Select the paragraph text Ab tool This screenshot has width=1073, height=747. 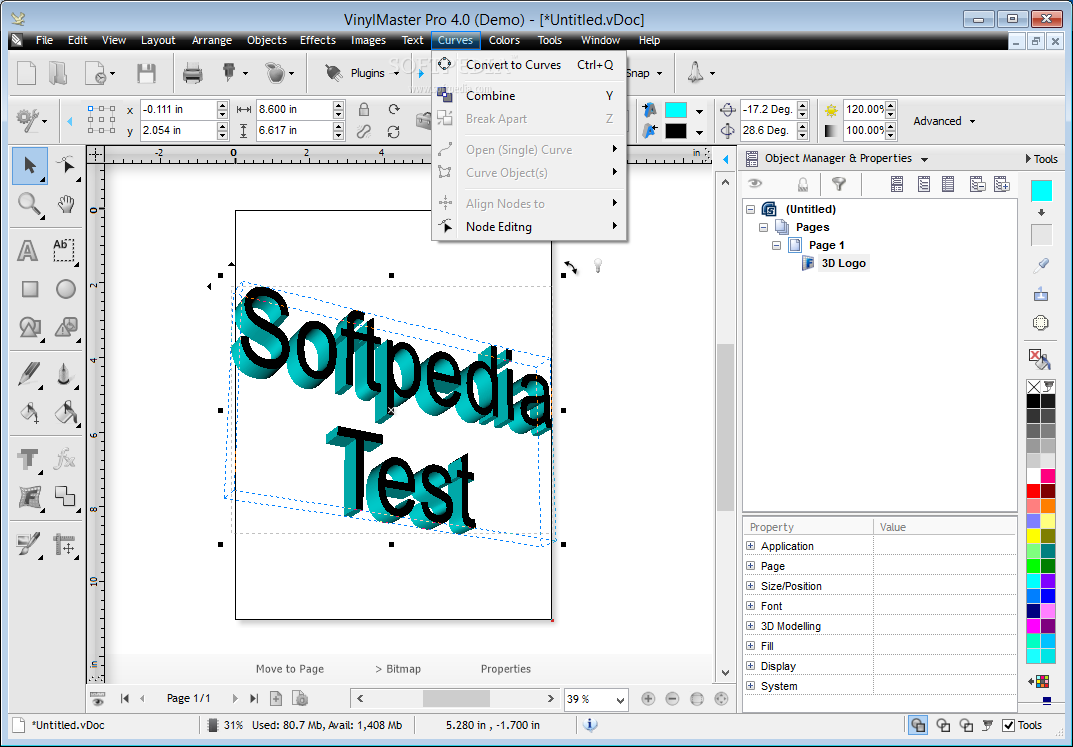pos(64,250)
